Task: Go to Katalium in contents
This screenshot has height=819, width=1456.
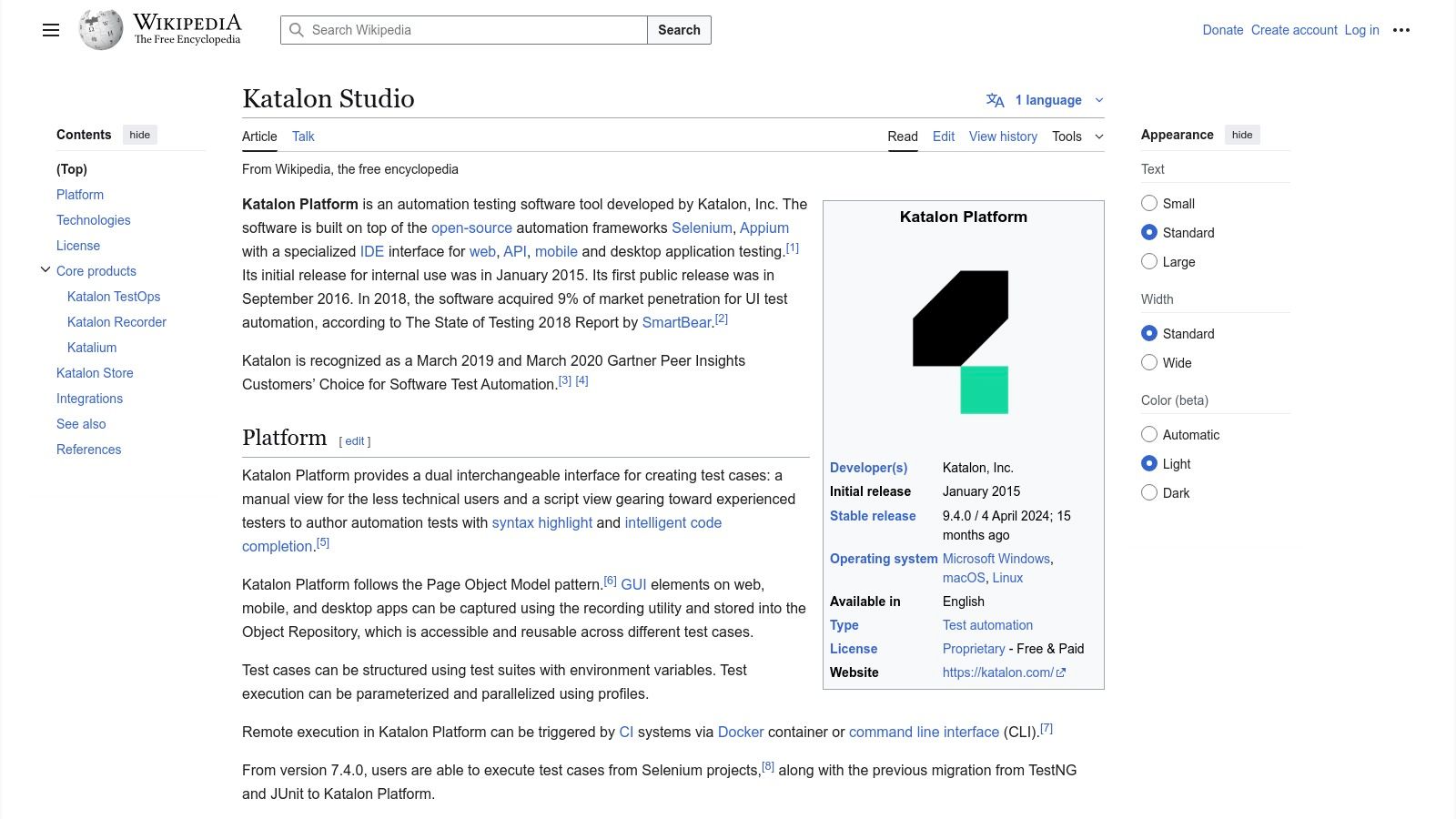Action: tap(92, 348)
